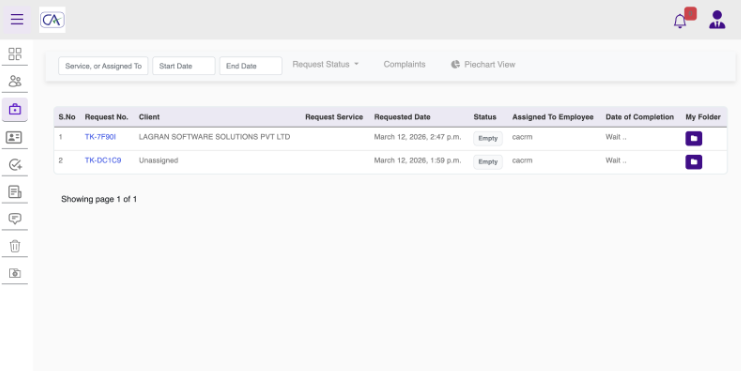Click the End Date field
Image resolution: width=741 pixels, height=371 pixels.
point(250,66)
